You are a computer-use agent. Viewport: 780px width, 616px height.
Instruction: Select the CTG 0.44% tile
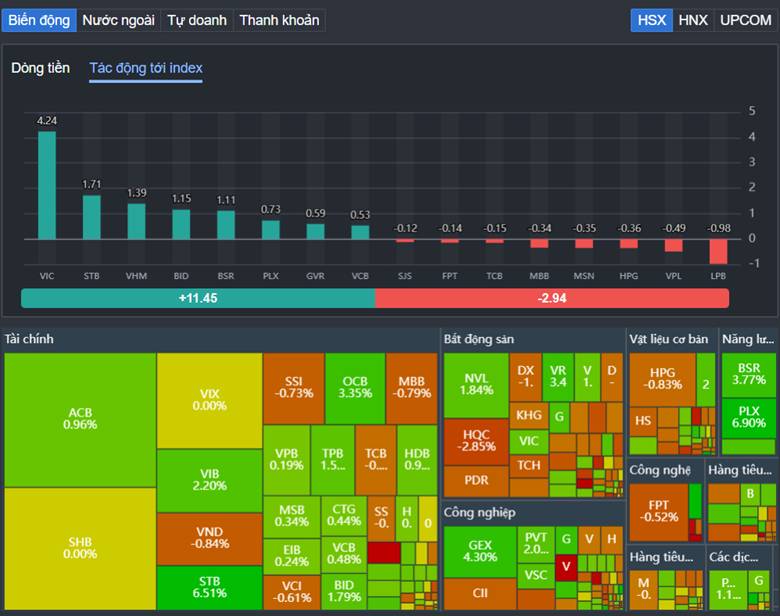(x=344, y=515)
